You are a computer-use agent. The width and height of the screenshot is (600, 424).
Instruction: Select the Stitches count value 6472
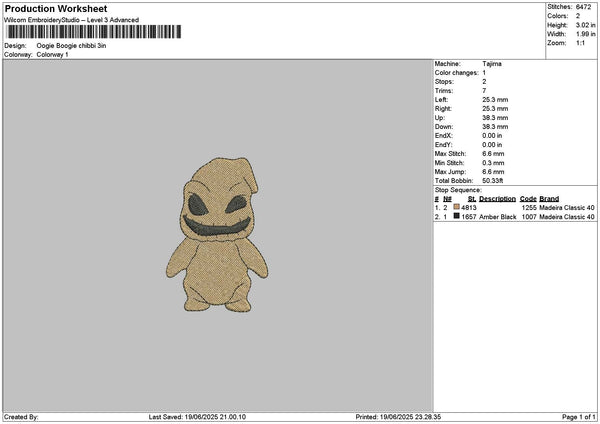point(585,8)
